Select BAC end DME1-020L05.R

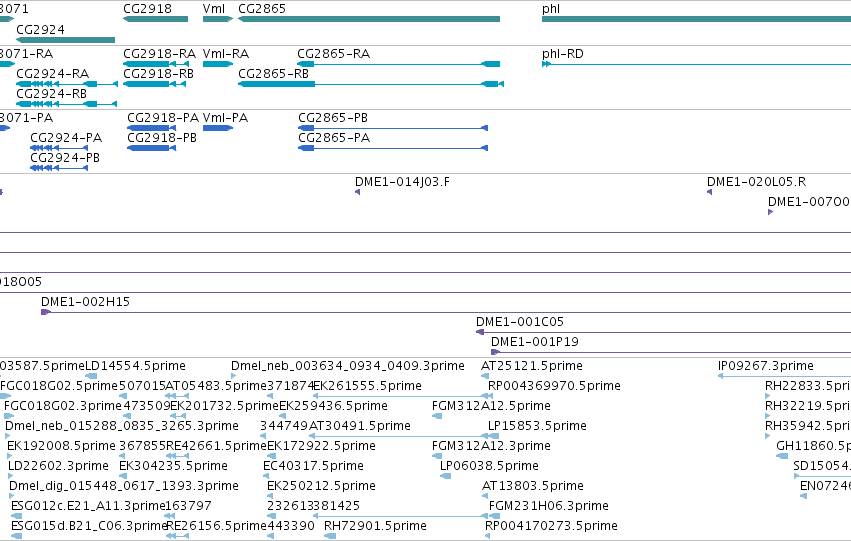(x=756, y=182)
